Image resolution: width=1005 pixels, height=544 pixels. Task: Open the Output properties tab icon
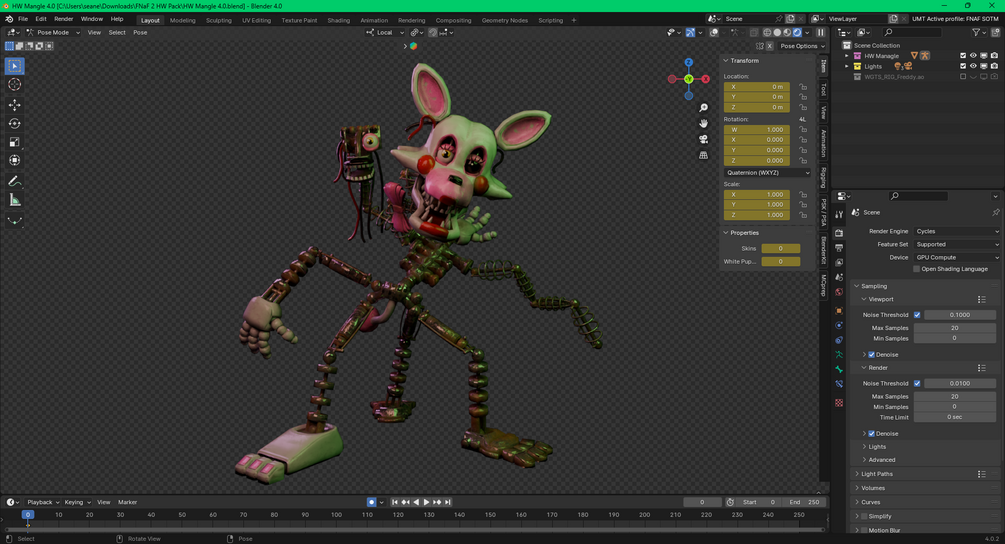click(839, 248)
